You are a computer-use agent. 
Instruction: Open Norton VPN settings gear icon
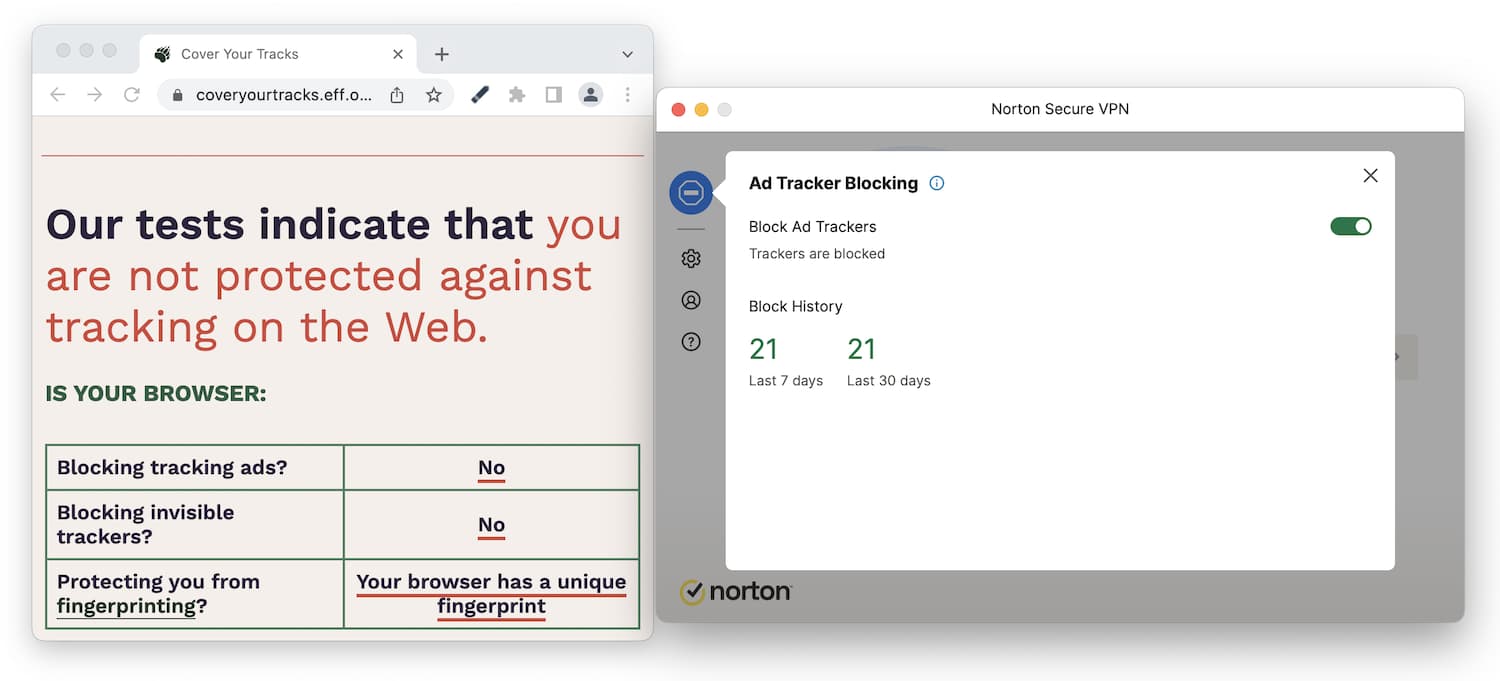(x=691, y=258)
